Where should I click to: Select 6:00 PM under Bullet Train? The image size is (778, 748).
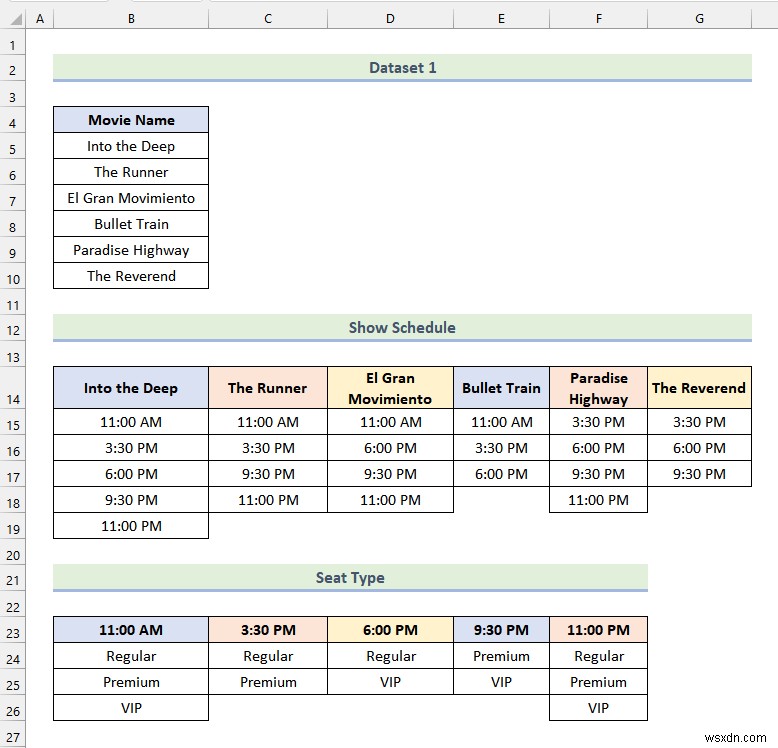tap(501, 474)
